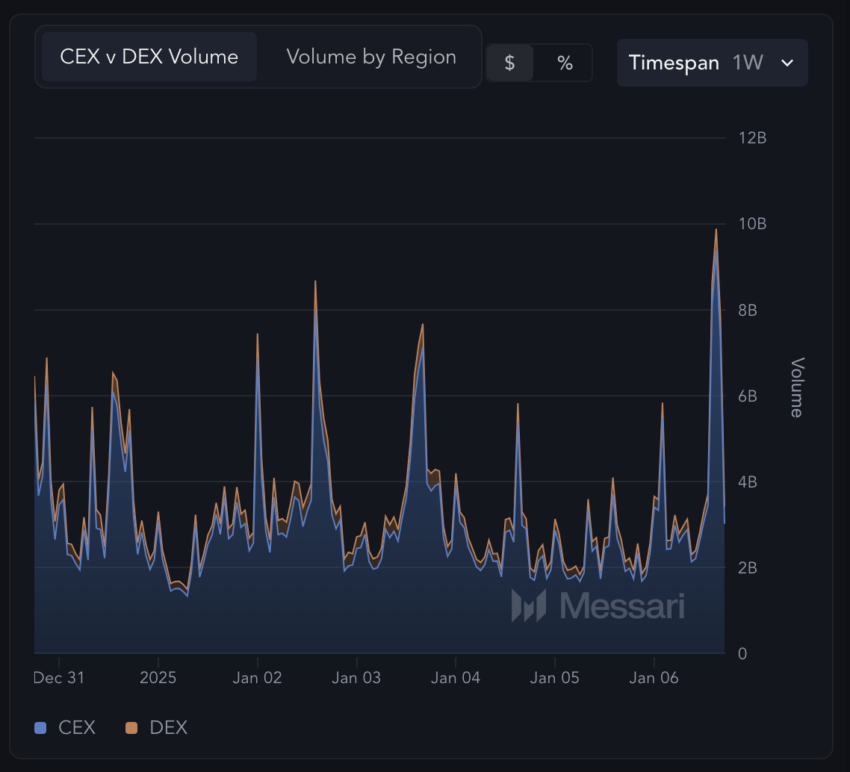
Task: Click the Messari logo icon watermark
Action: click(x=528, y=605)
